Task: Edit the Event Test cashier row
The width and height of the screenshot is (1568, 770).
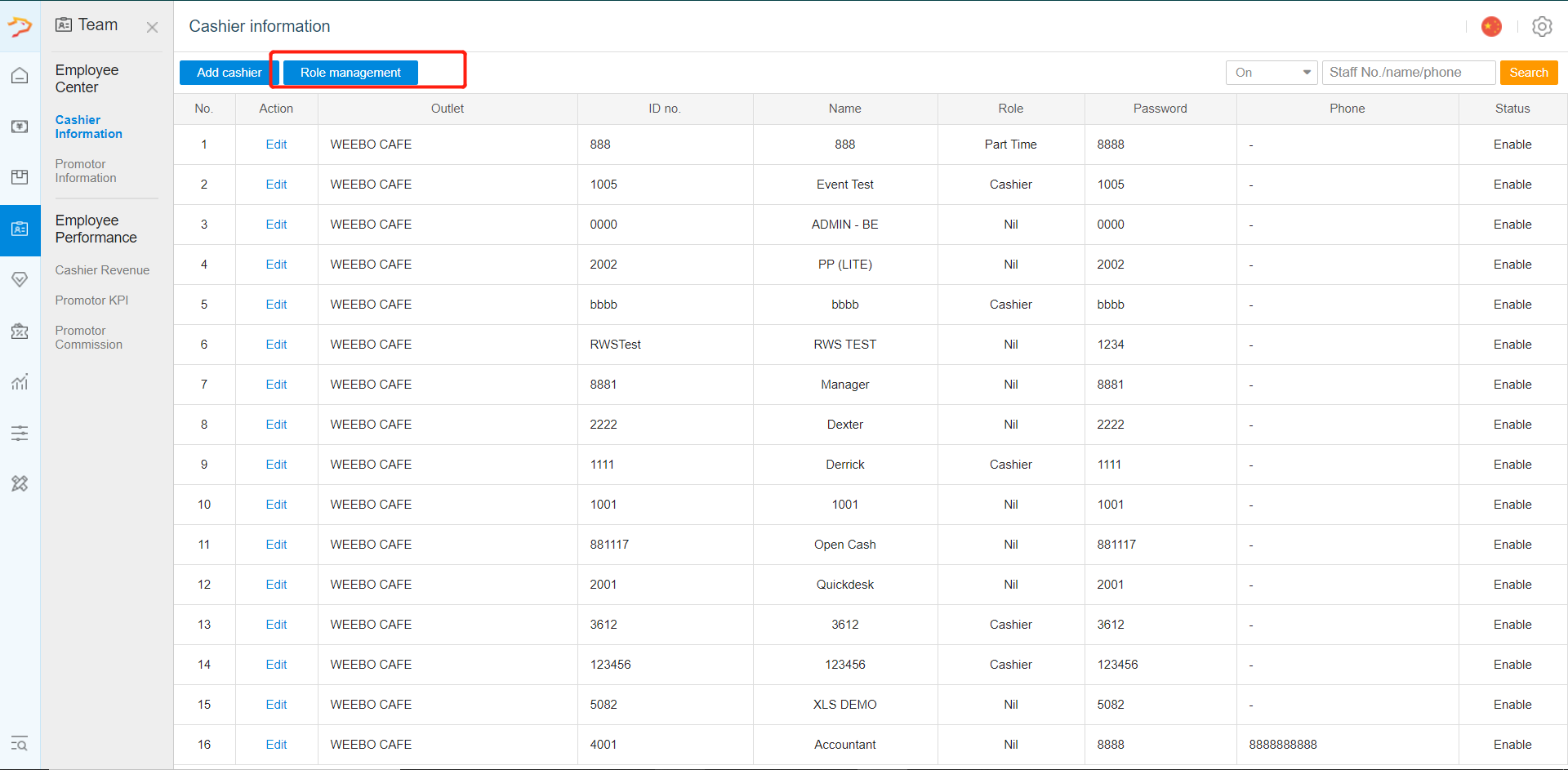Action: (276, 185)
